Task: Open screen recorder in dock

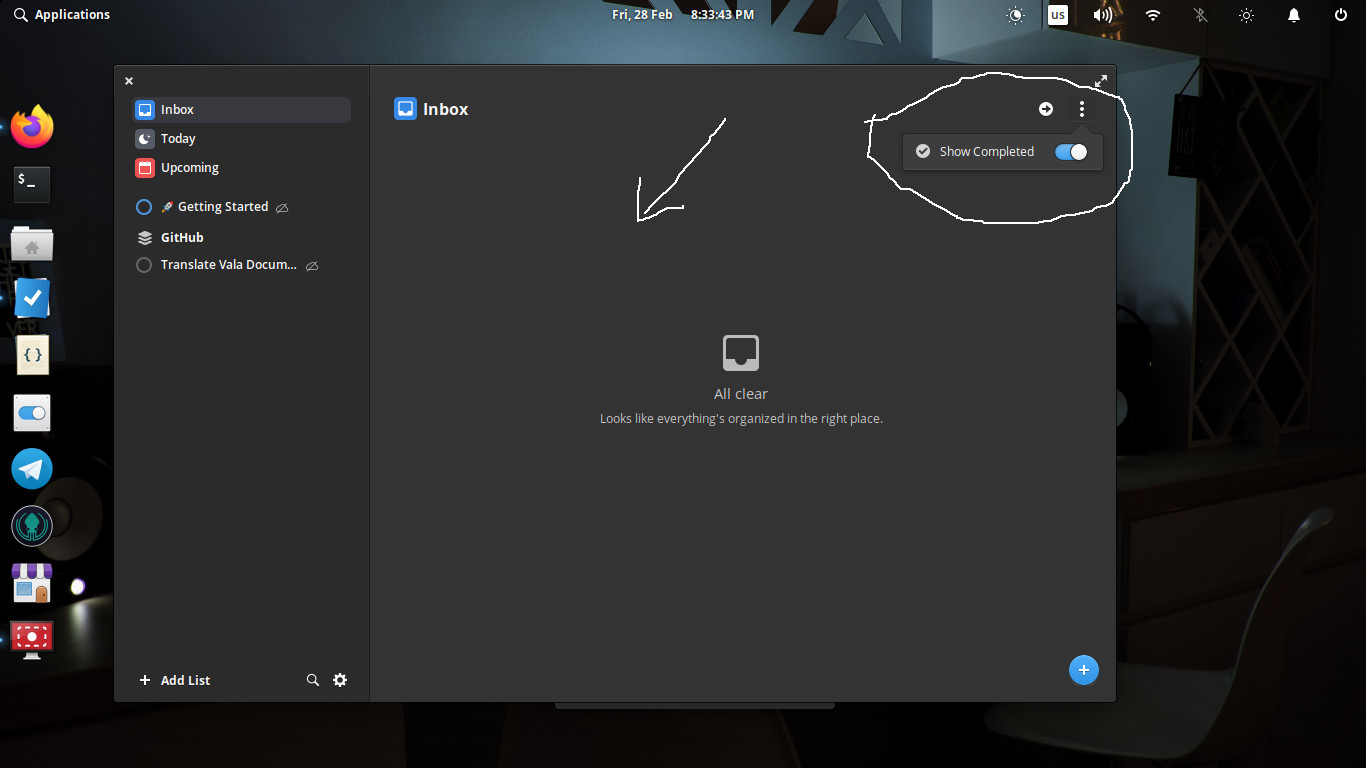Action: pyautogui.click(x=32, y=640)
